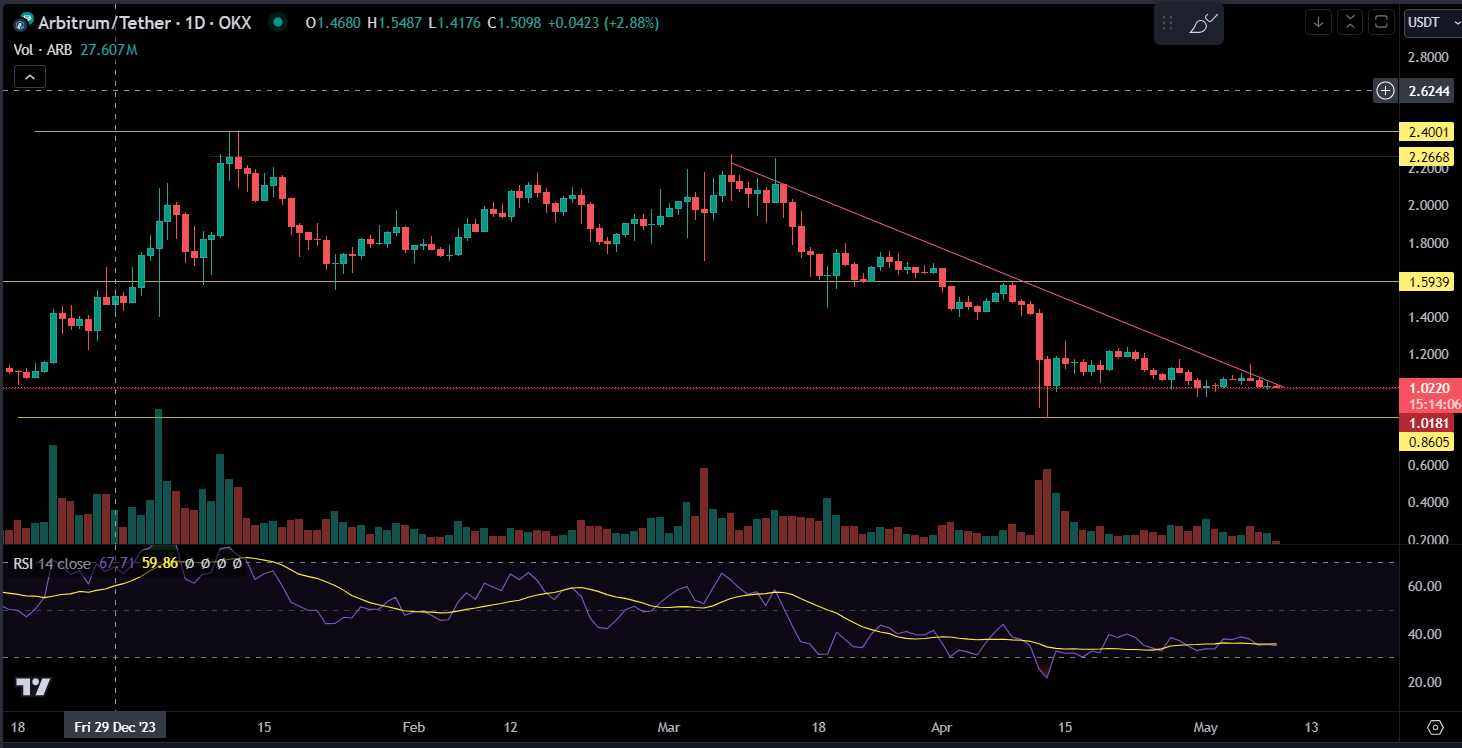Viewport: 1462px width, 748px height.
Task: Open the chart settings gear at bottom right
Action: click(1436, 726)
